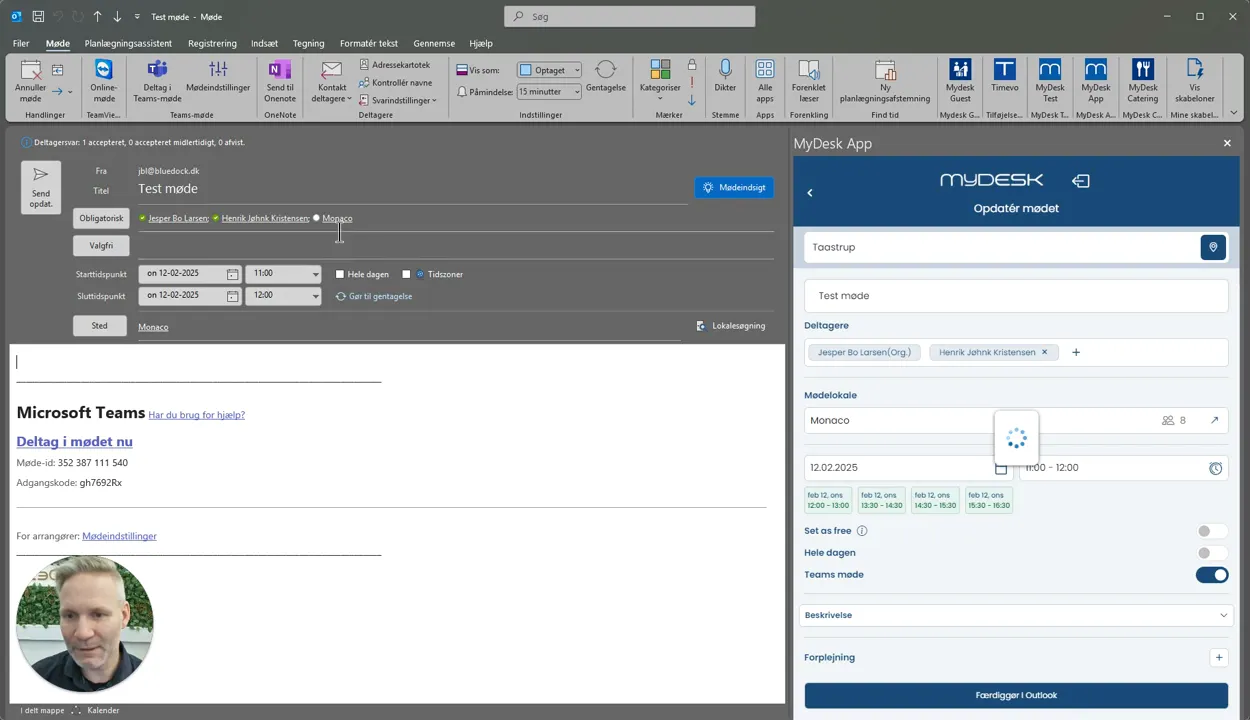Open the Timevo add-in
This screenshot has width=1250, height=720.
click(x=1005, y=76)
